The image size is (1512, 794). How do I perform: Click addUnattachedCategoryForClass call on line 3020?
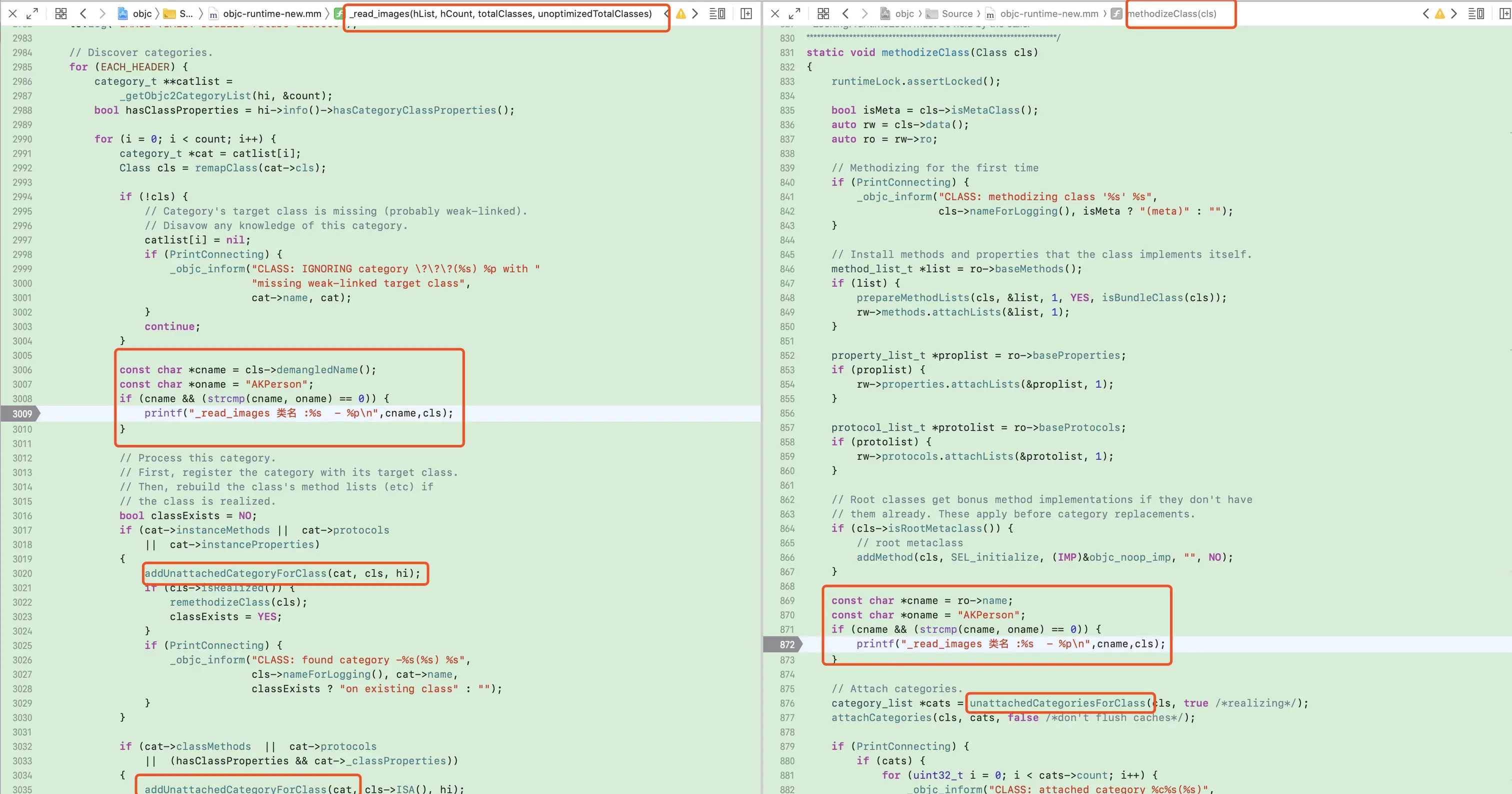point(235,573)
